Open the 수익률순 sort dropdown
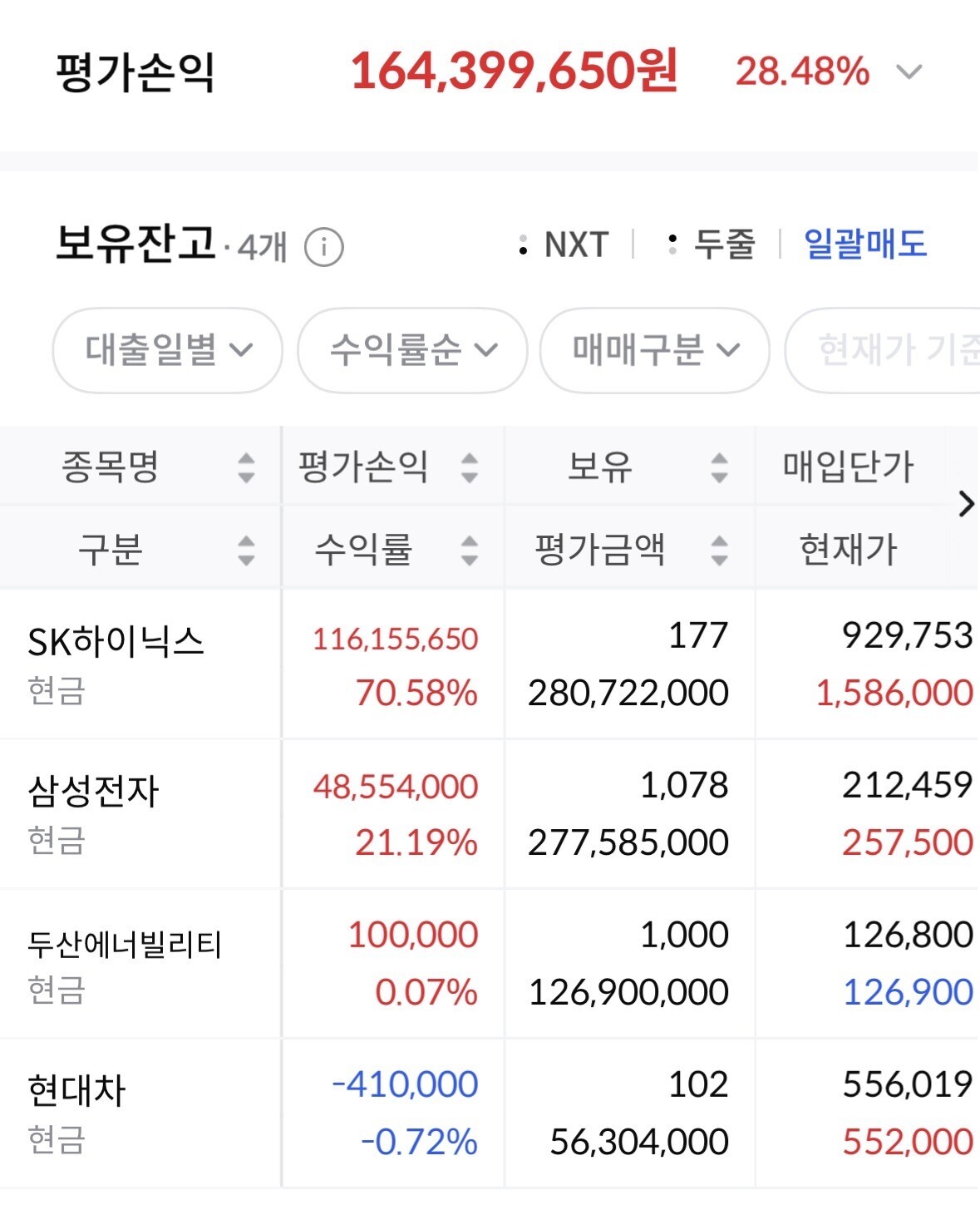 (412, 350)
